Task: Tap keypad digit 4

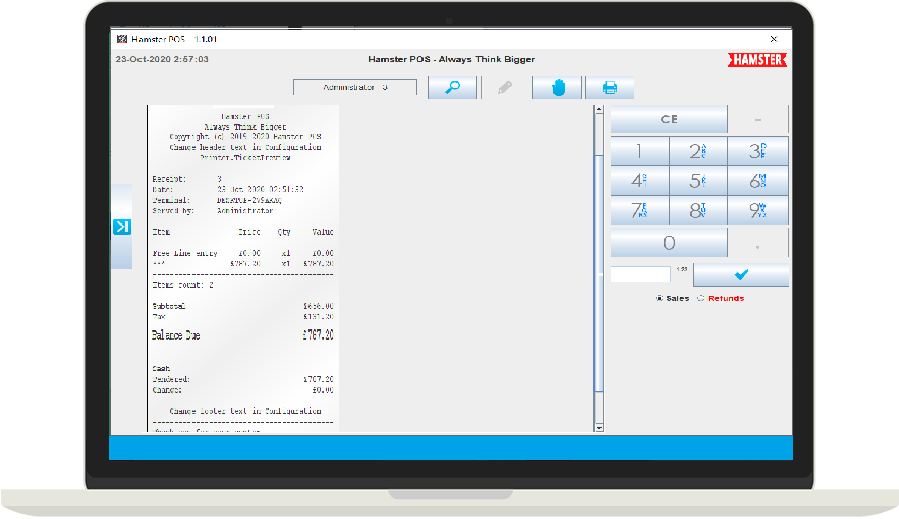Action: pyautogui.click(x=640, y=181)
